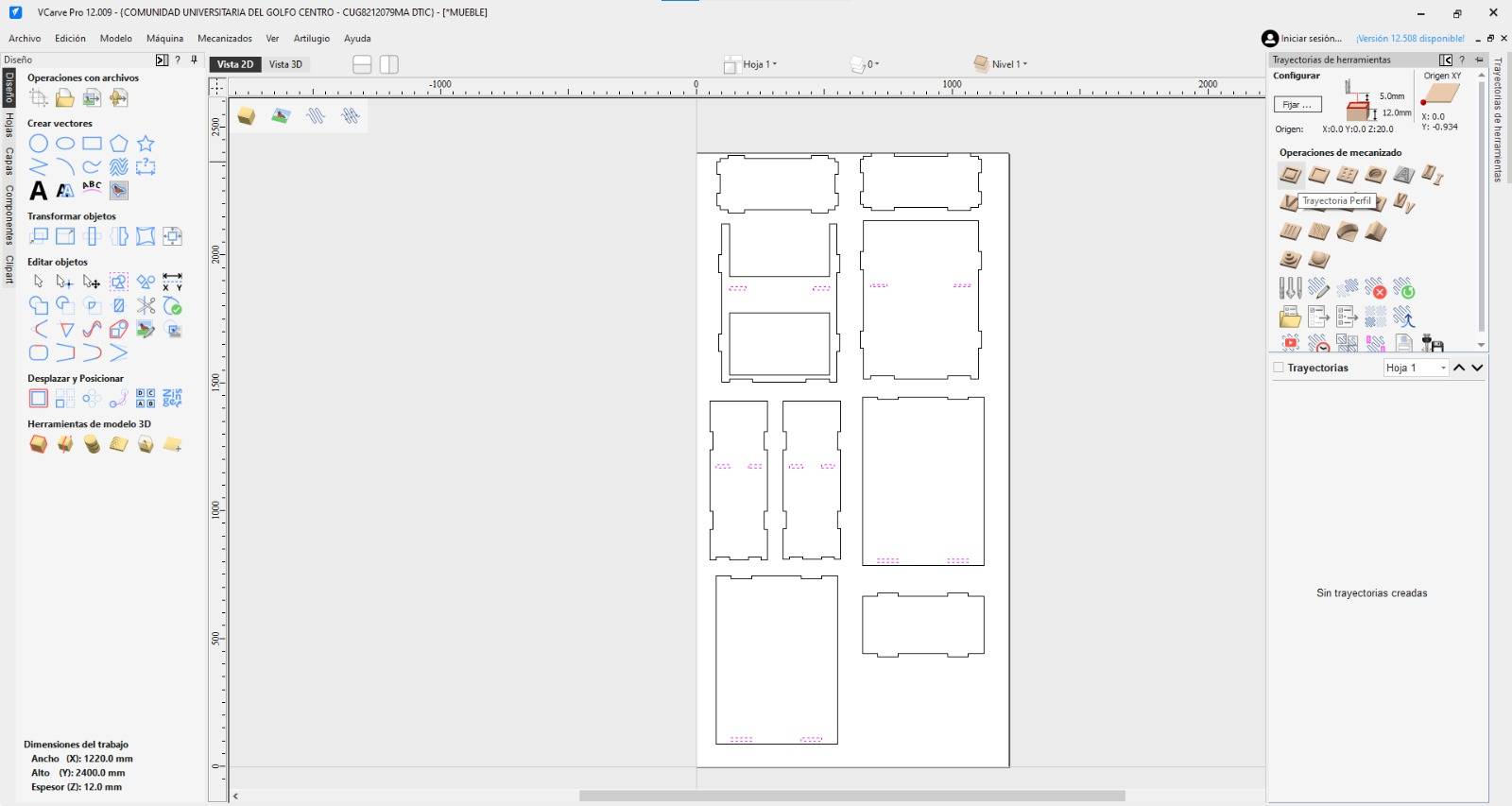Open the Profile toolpath operation
The height and width of the screenshot is (806, 1512).
1290,175
